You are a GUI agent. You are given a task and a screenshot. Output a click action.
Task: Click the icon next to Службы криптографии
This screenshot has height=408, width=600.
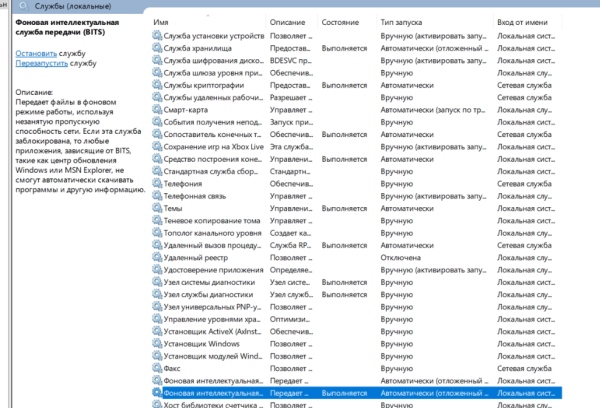[x=157, y=85]
